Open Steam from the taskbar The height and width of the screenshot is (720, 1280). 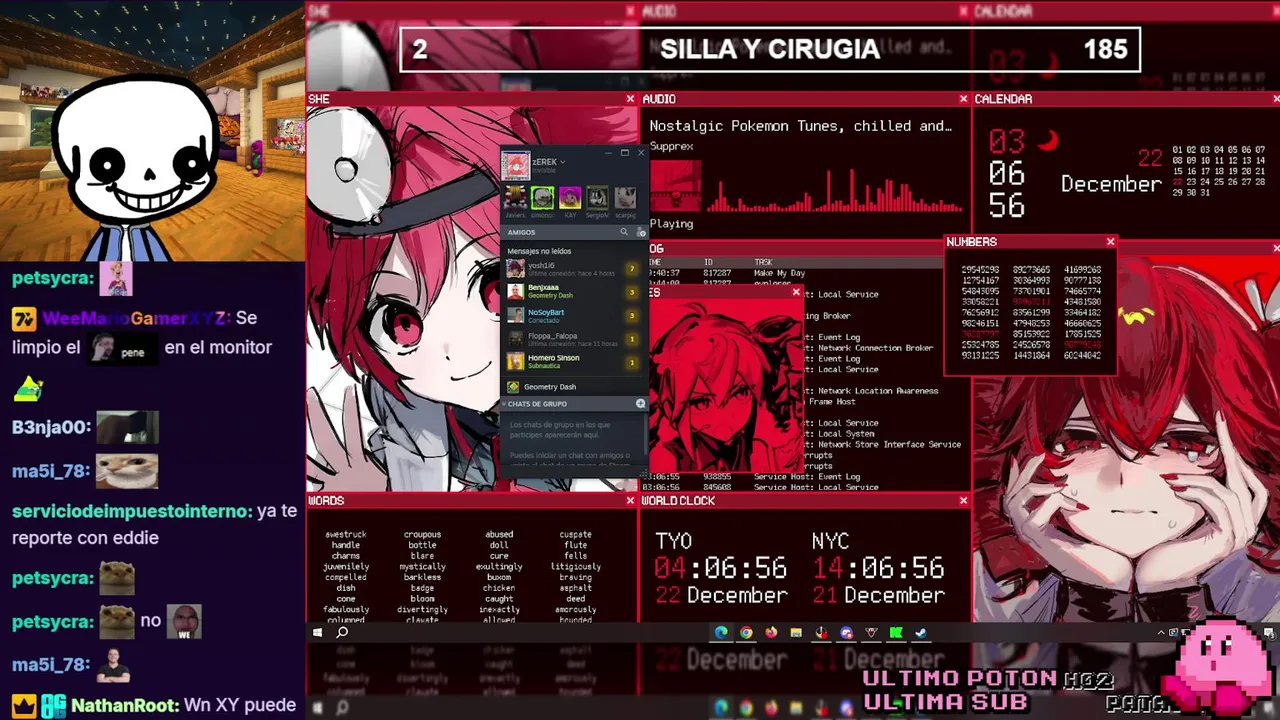click(921, 632)
